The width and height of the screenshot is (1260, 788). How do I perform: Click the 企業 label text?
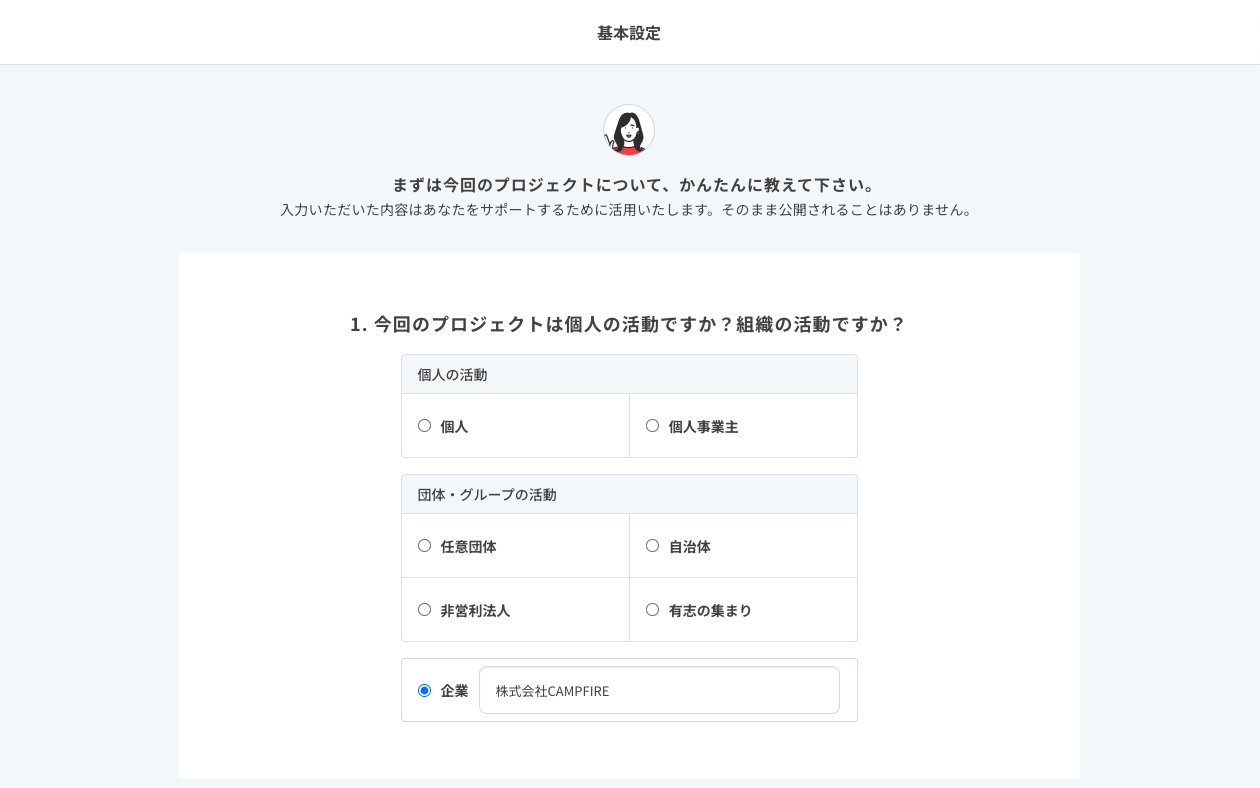coord(454,691)
